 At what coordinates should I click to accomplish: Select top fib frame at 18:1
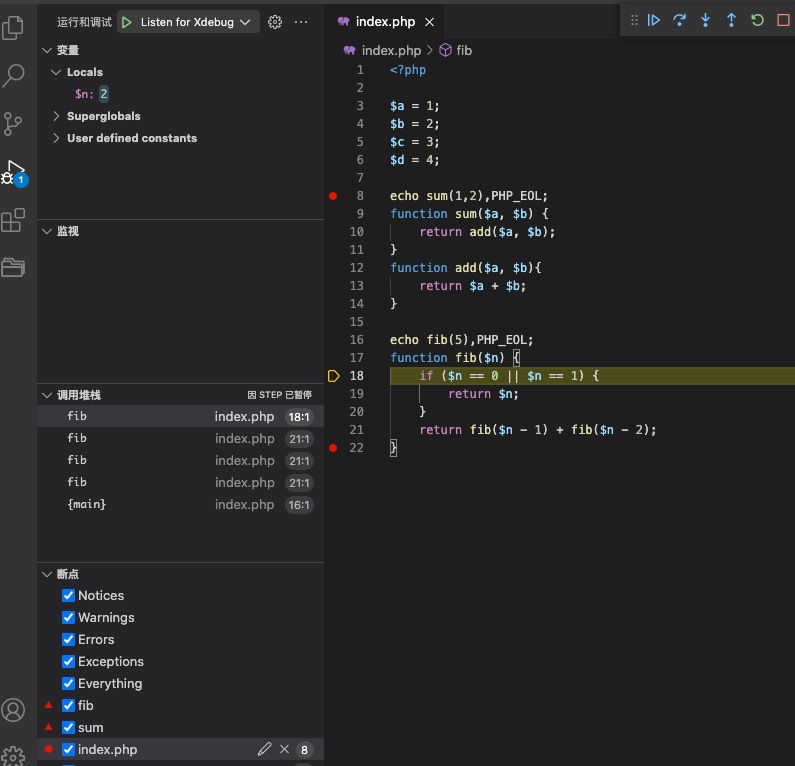tap(180, 416)
